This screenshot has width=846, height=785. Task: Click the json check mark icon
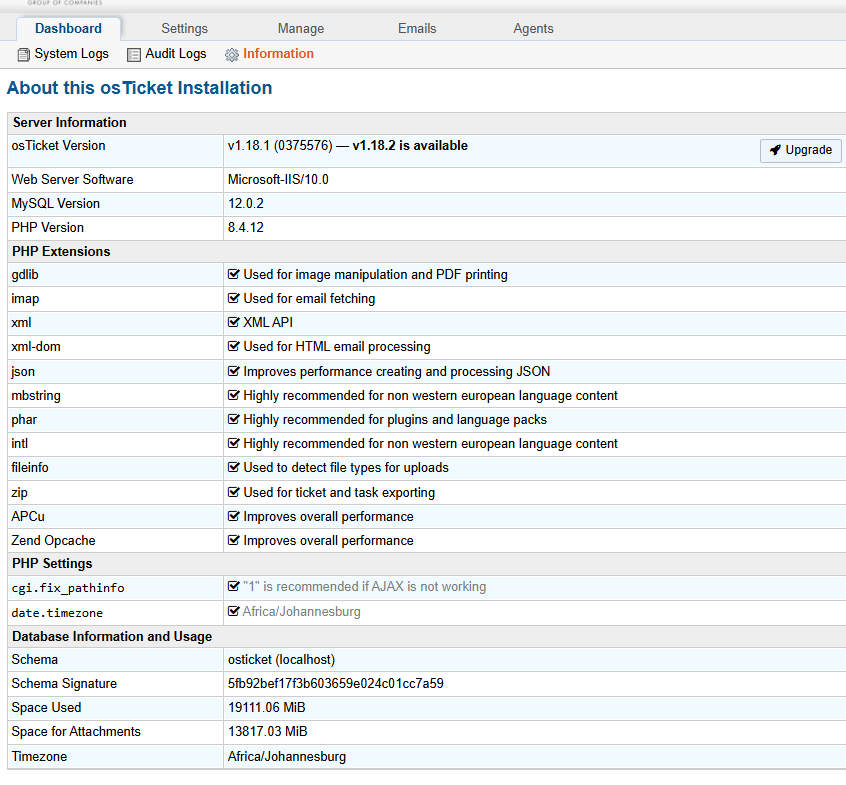point(233,371)
